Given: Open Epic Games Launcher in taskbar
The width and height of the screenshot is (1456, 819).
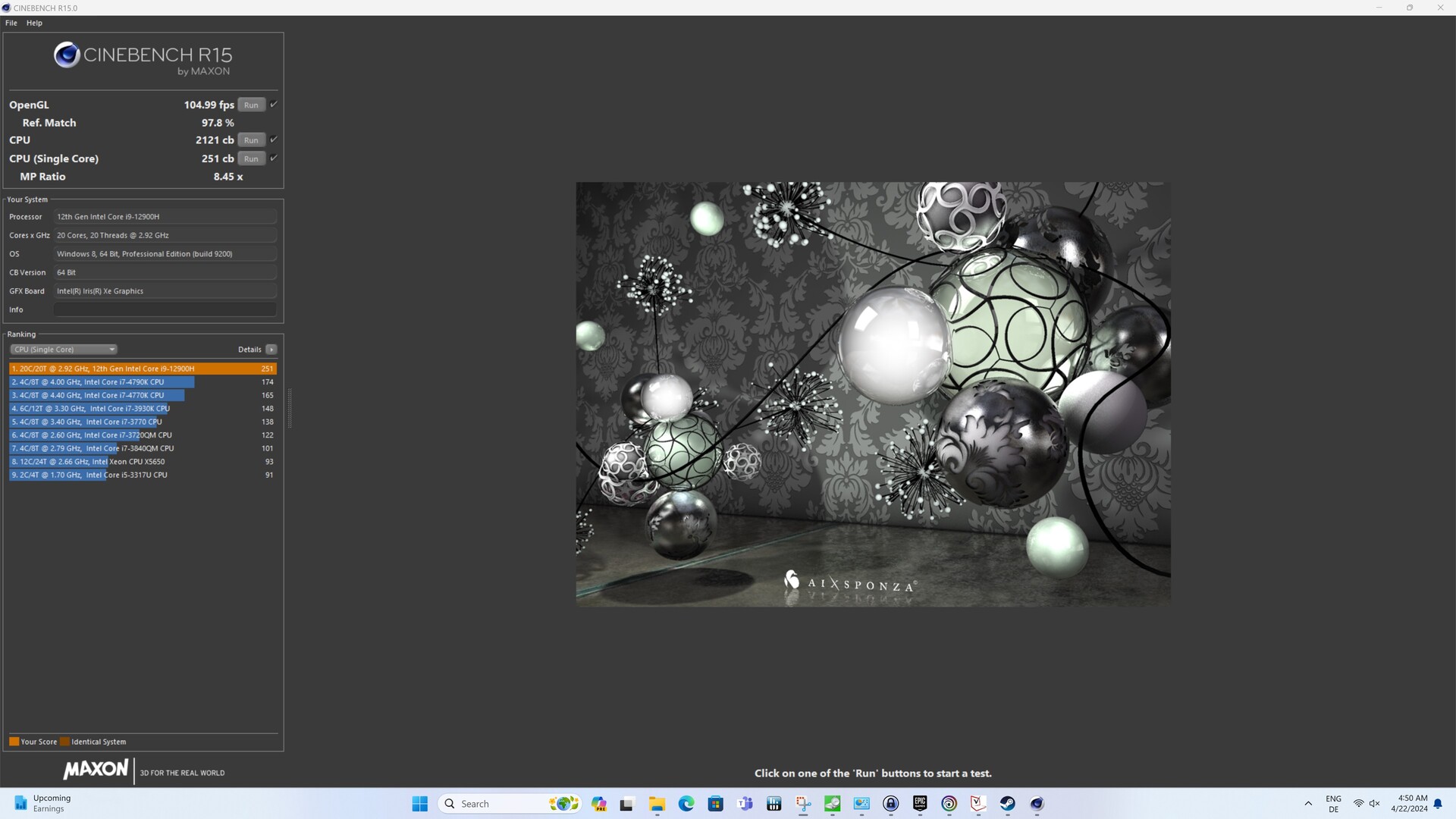Looking at the screenshot, I should tap(920, 804).
